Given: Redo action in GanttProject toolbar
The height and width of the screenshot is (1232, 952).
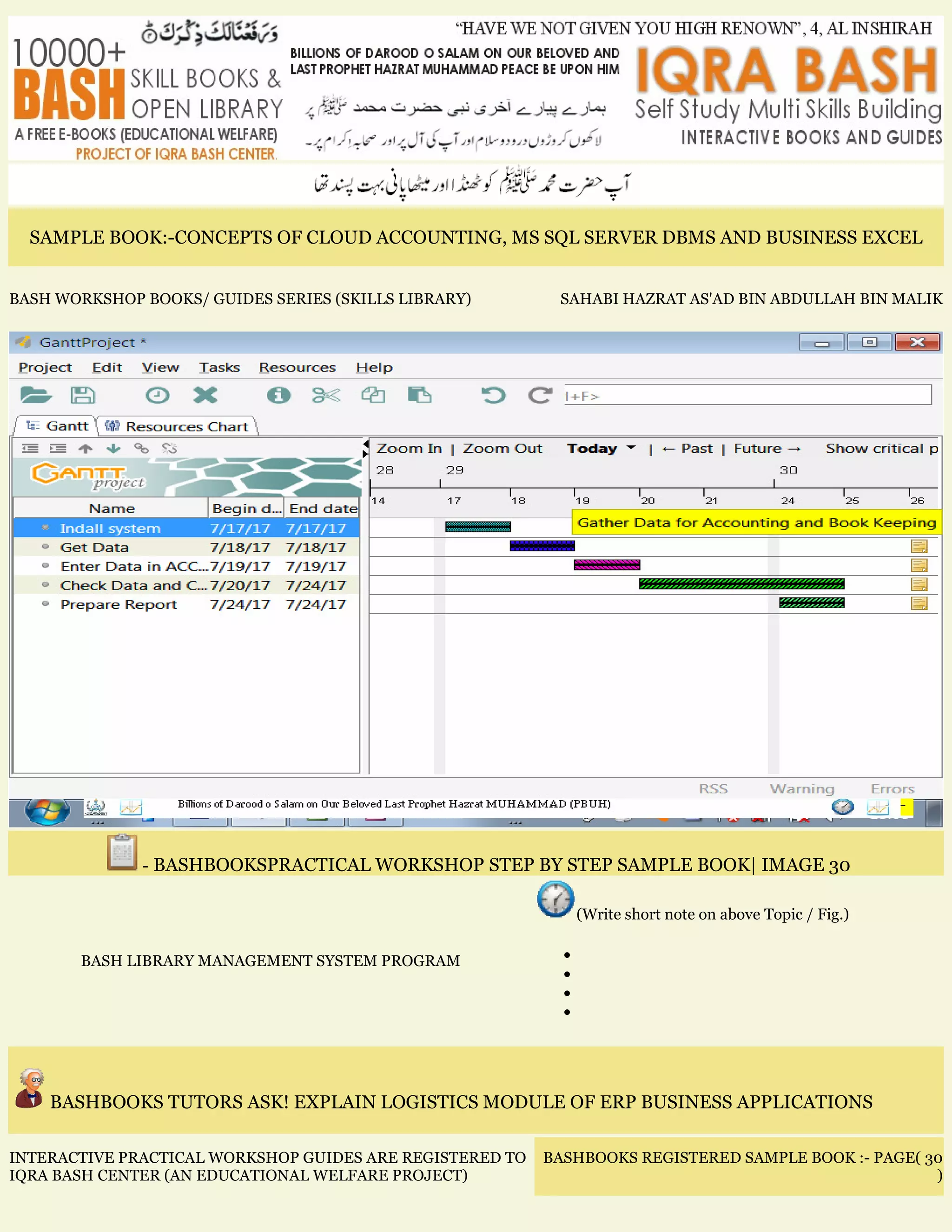Looking at the screenshot, I should 540,395.
